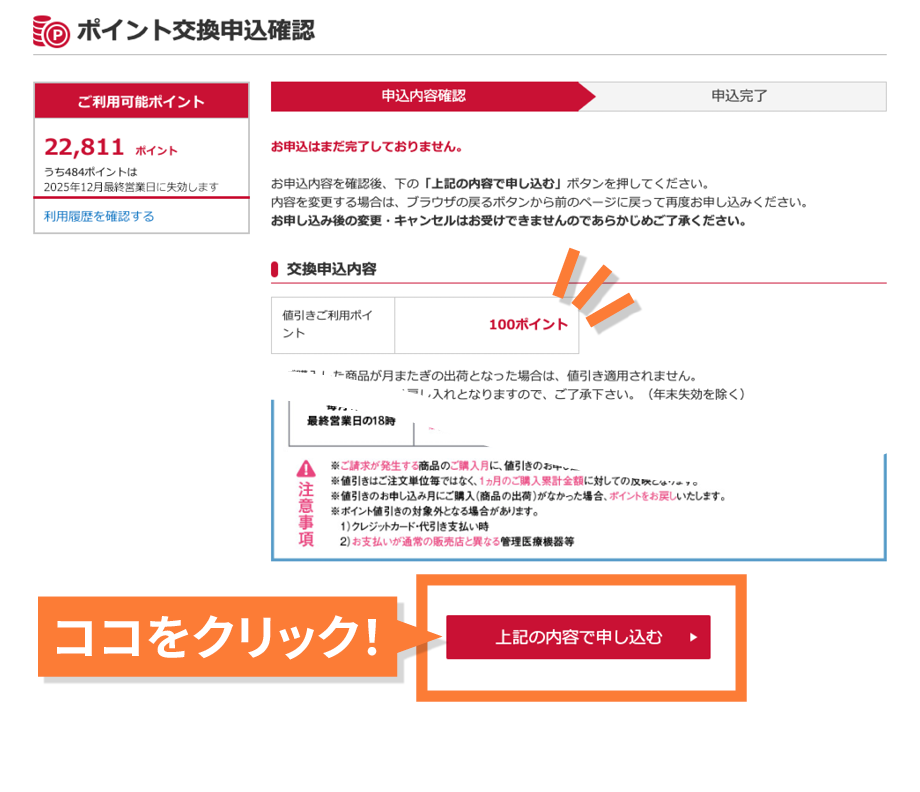This screenshot has height=792, width=920.
Task: Open the 利用履歴を確認する link
Action: tap(99, 216)
